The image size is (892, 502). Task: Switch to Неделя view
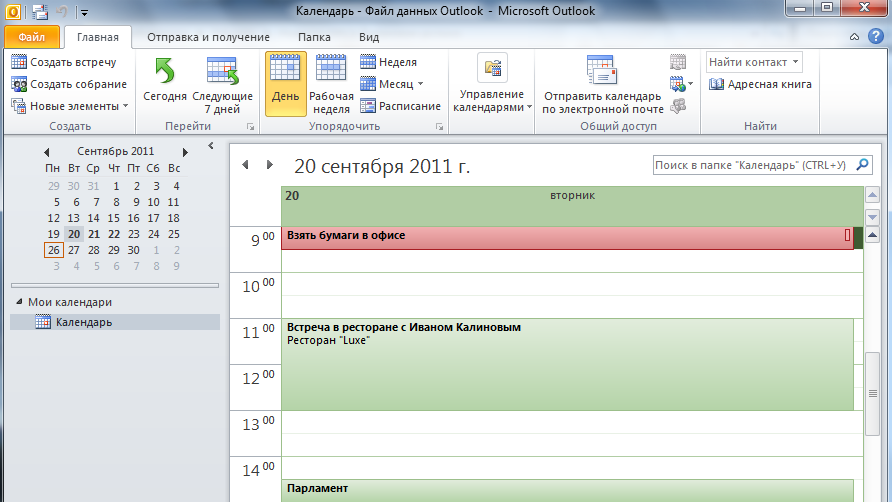click(x=389, y=62)
